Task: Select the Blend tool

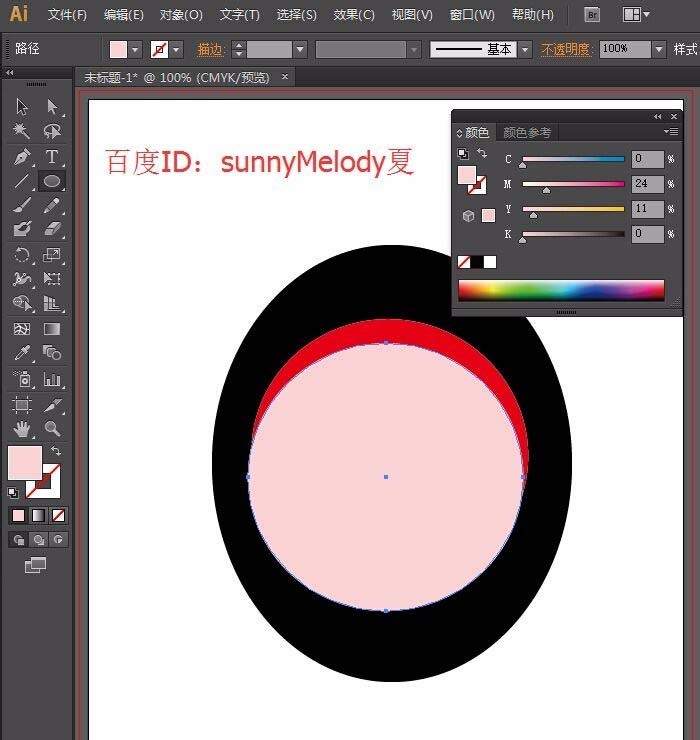Action: [x=52, y=353]
